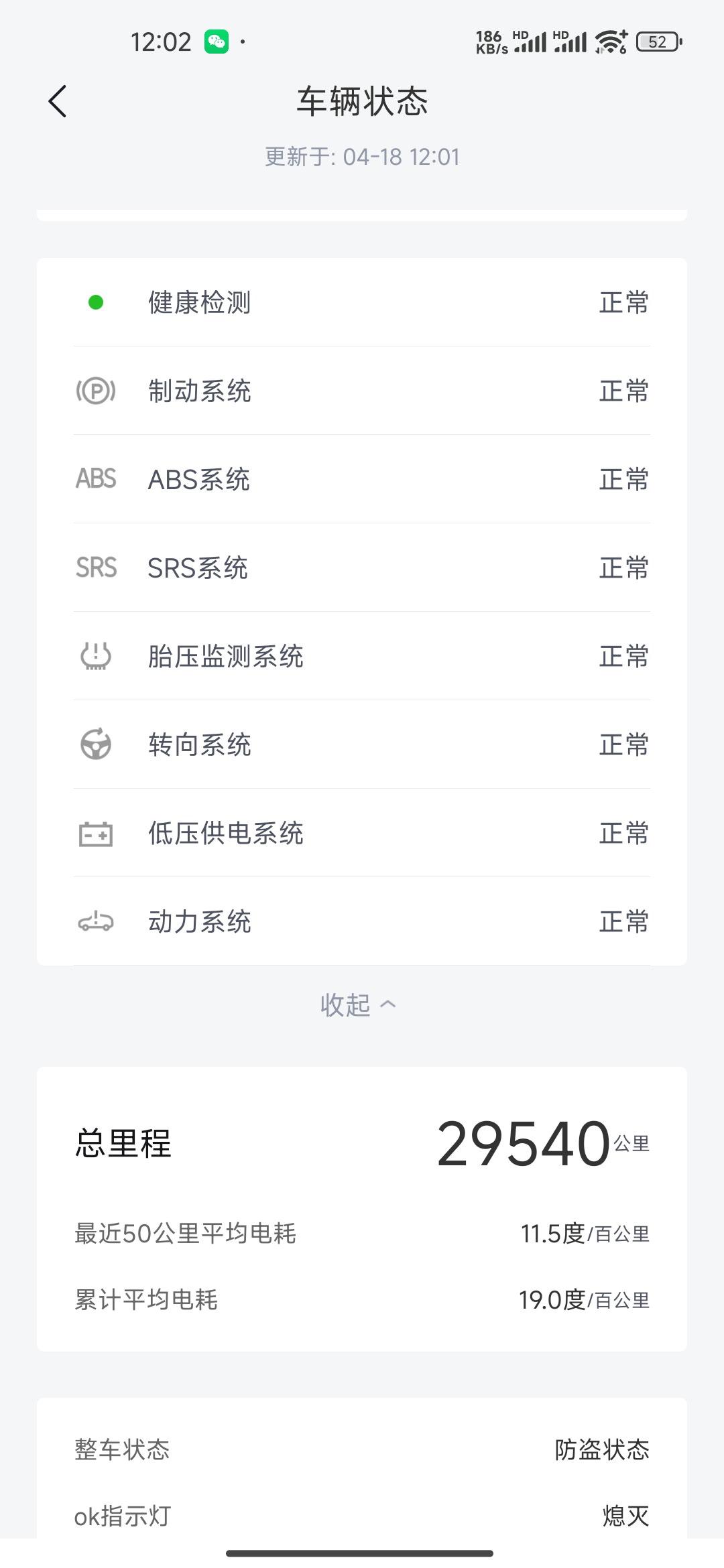Tap the WeChat notification icon in status bar
Image resolution: width=724 pixels, height=1568 pixels.
click(x=217, y=42)
